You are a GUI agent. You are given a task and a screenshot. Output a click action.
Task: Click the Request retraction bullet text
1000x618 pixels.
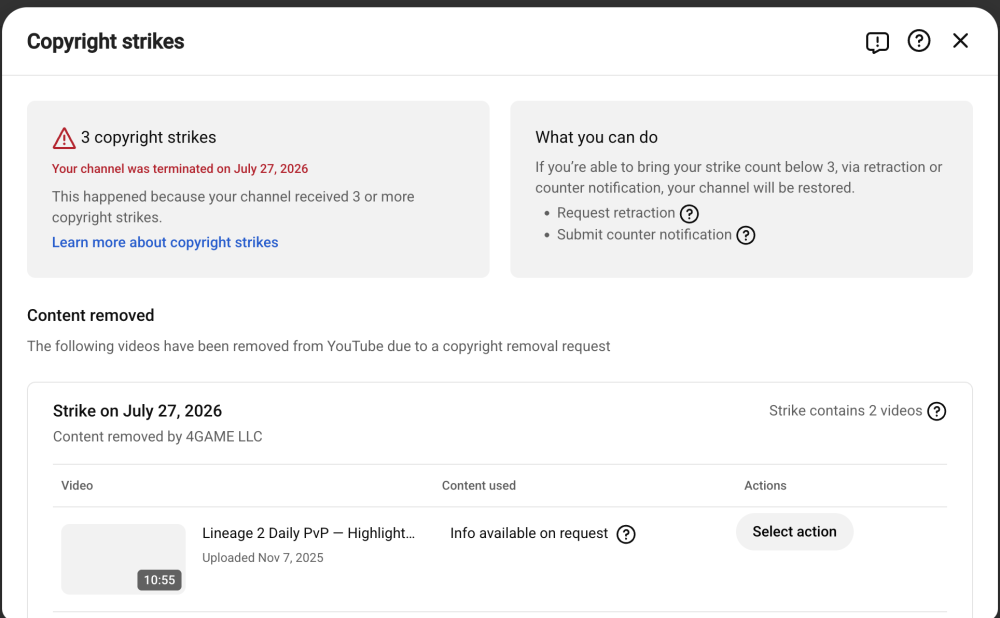coord(615,213)
